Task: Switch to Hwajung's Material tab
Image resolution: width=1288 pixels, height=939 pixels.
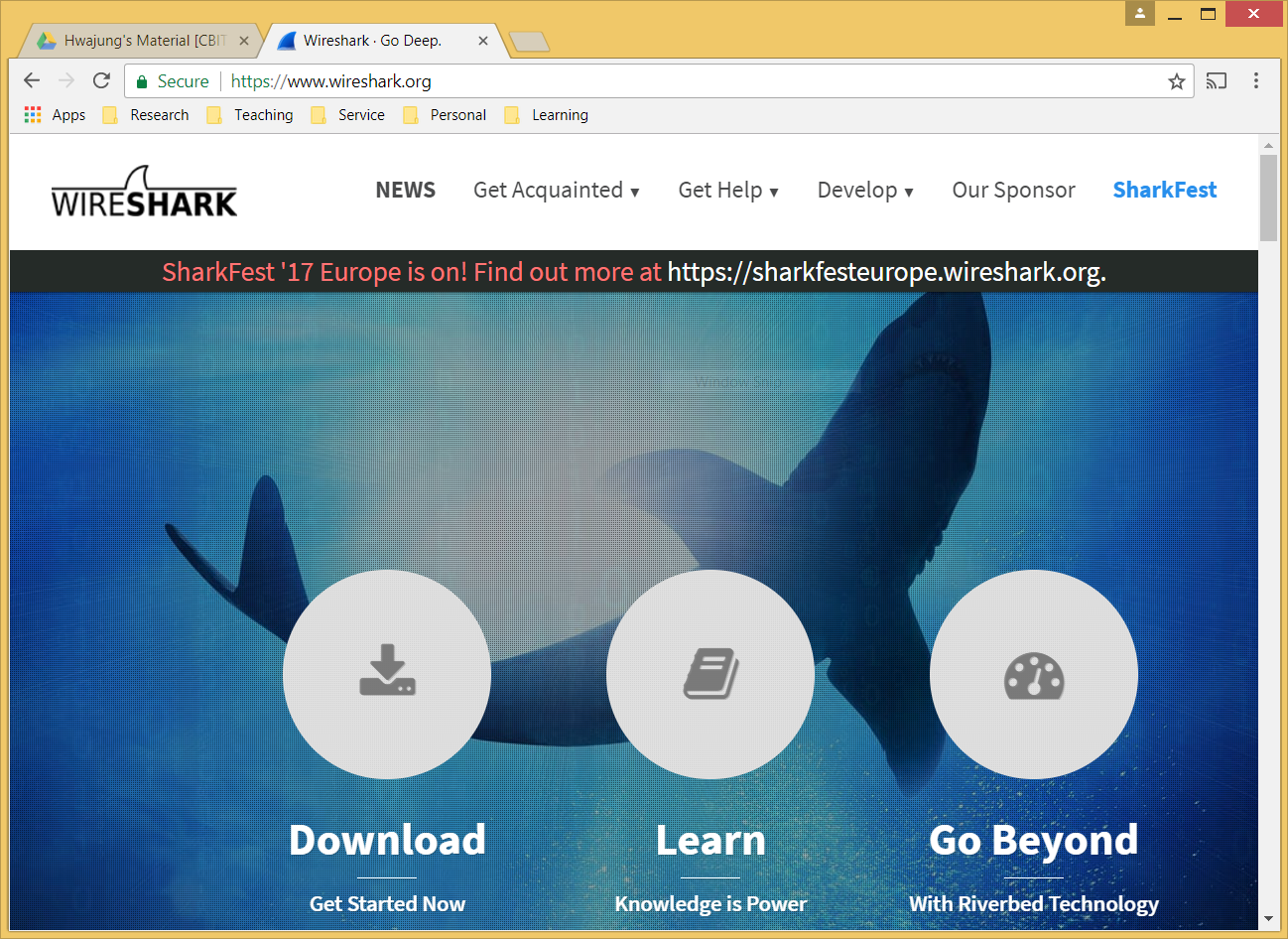Action: [x=139, y=41]
